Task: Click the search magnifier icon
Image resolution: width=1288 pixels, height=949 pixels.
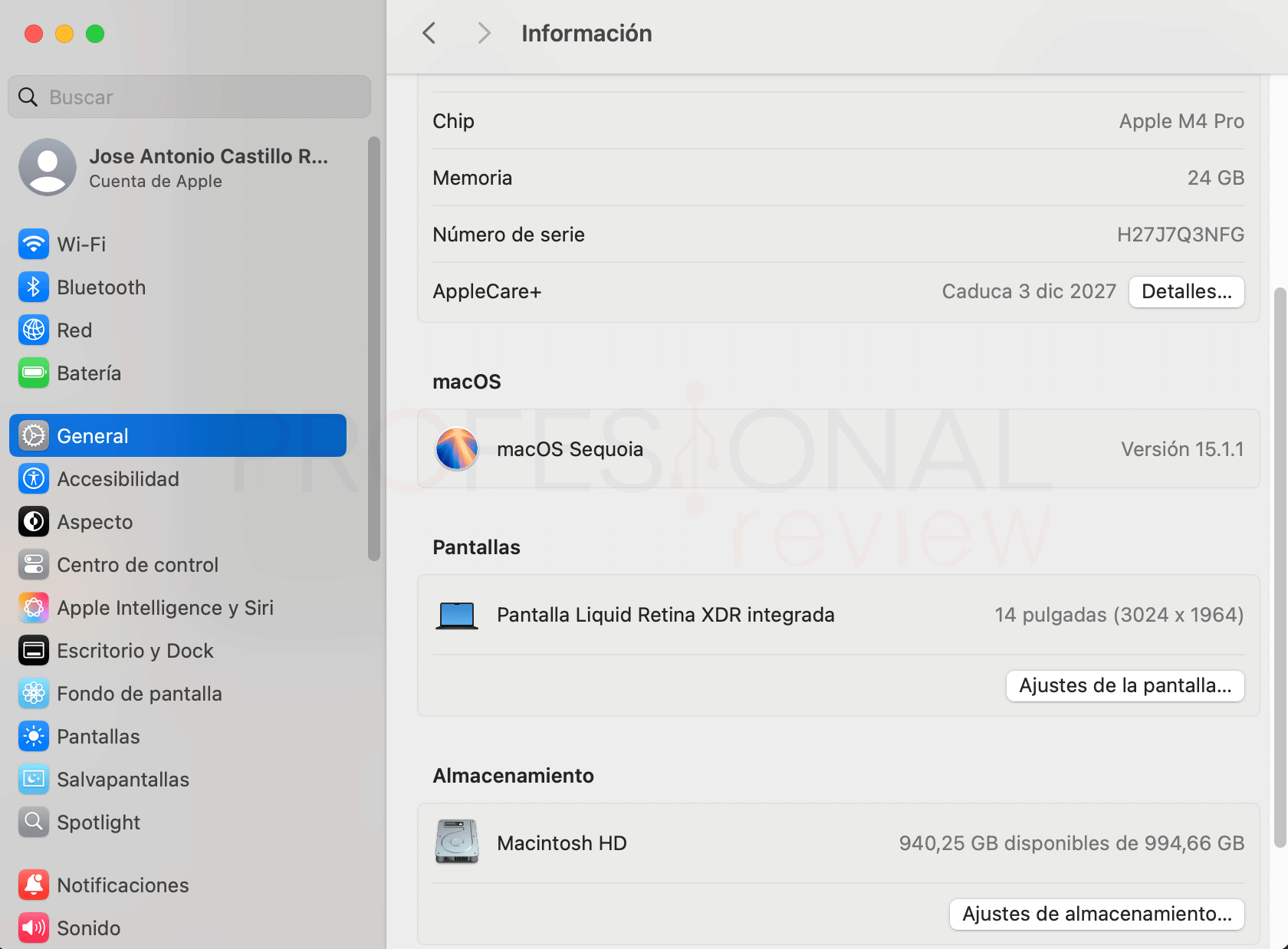Action: (28, 97)
